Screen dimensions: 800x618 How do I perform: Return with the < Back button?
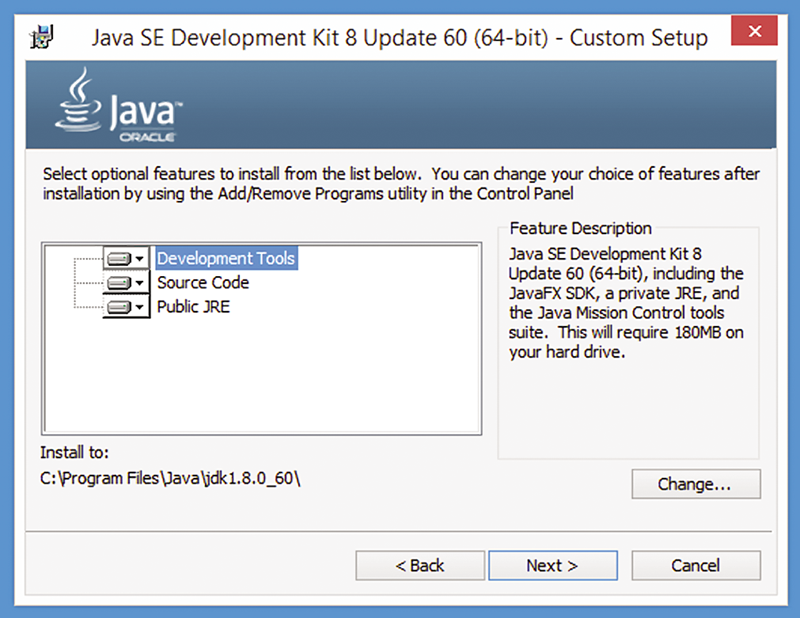point(420,565)
